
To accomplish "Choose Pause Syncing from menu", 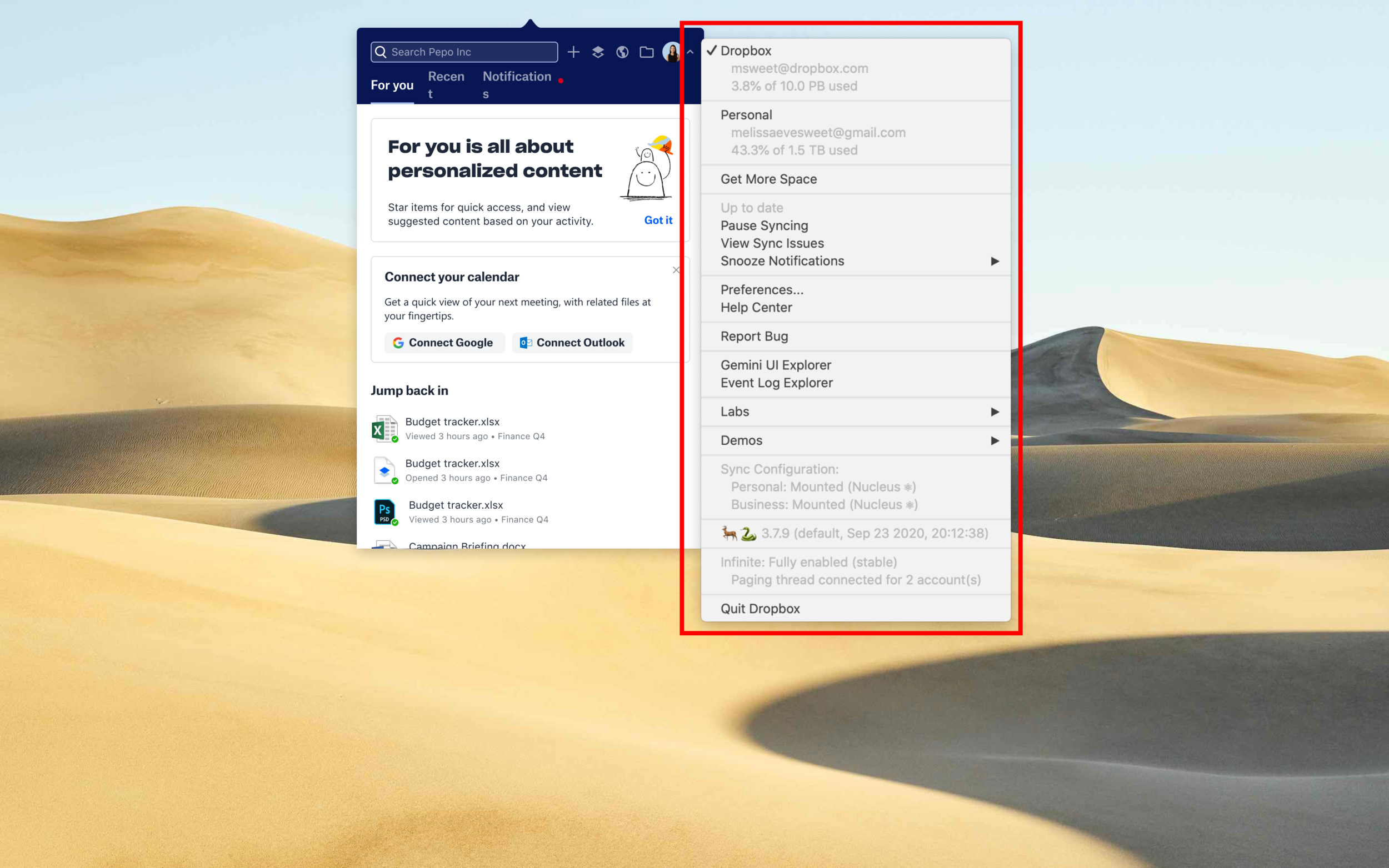I will click(764, 225).
